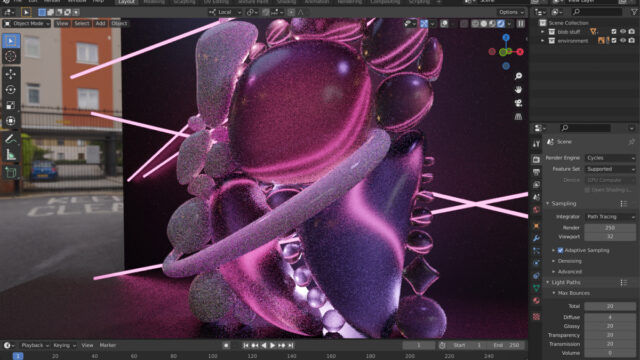Jump to the timeline end frame
Image resolution: width=640 pixels, height=360 pixels.
click(x=291, y=346)
